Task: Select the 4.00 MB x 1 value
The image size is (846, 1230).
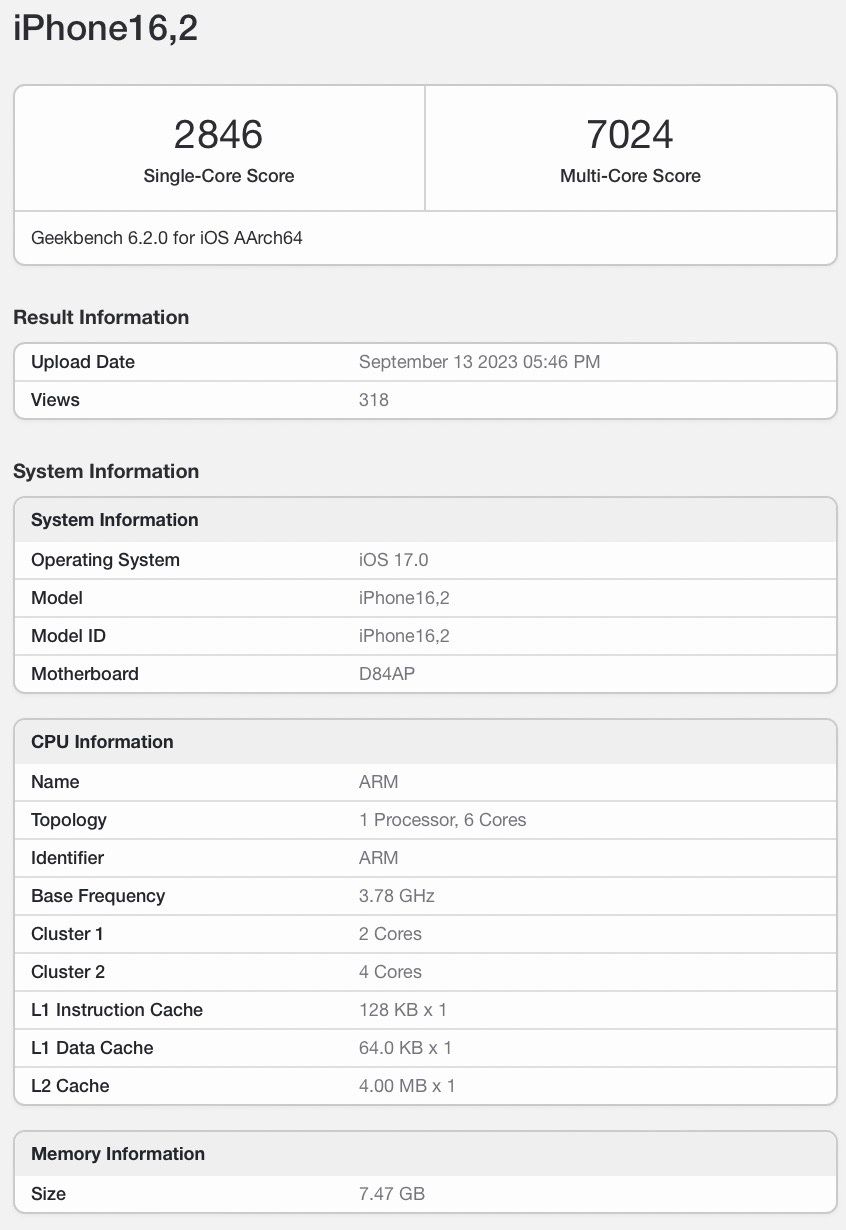Action: (407, 1086)
